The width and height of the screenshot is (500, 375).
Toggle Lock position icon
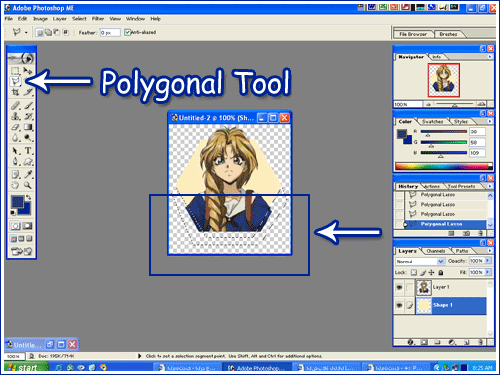(x=431, y=273)
